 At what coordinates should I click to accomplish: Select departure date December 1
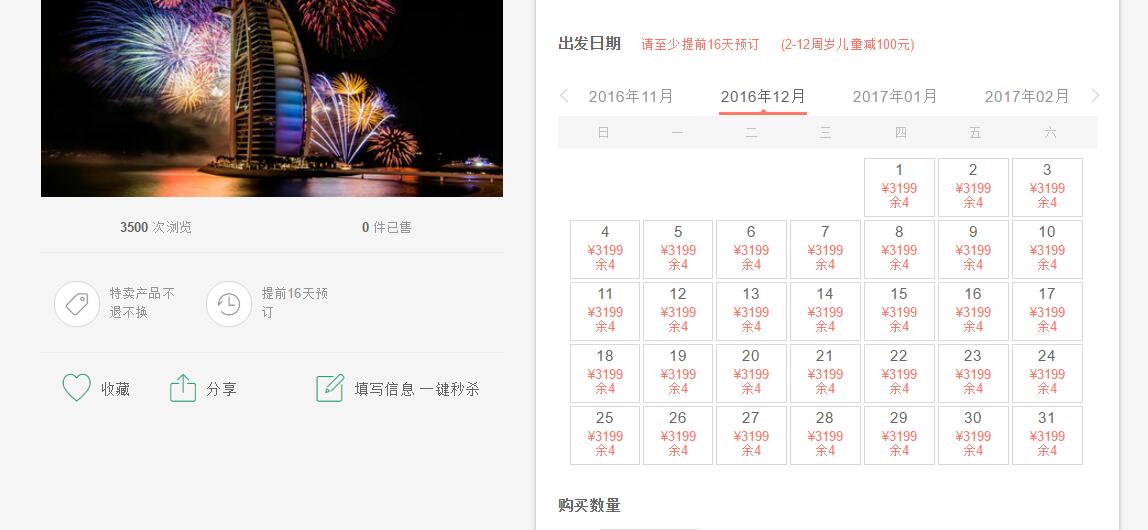pos(899,187)
